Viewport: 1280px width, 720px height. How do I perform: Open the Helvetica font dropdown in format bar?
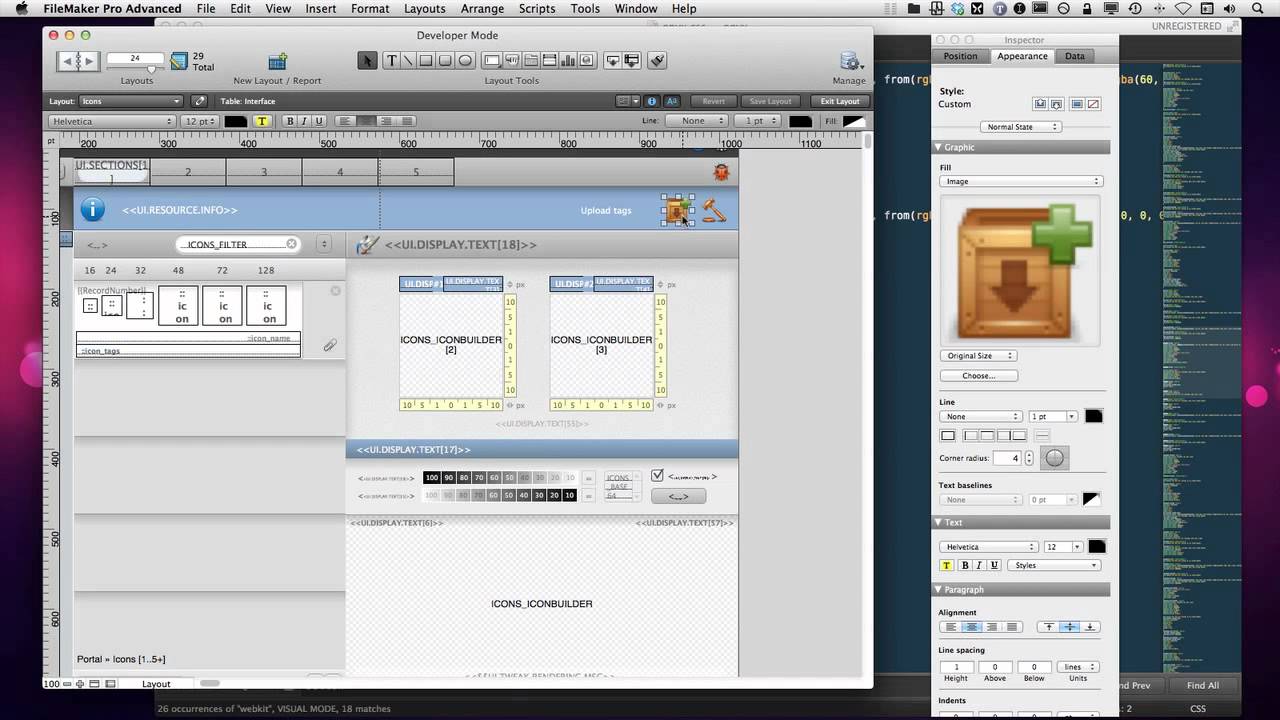[x=112, y=121]
